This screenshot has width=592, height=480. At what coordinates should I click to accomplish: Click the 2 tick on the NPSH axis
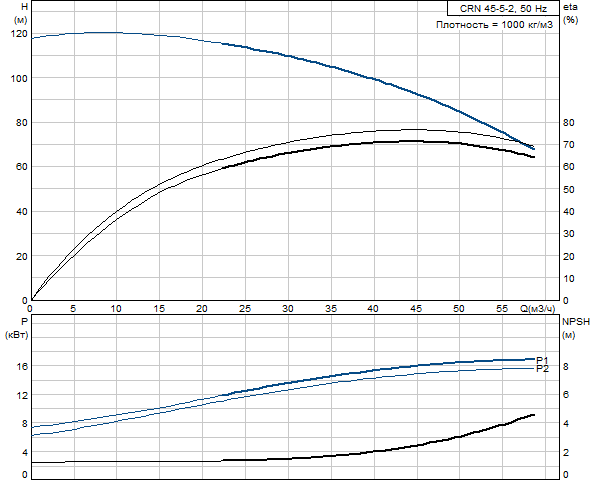tap(566, 452)
